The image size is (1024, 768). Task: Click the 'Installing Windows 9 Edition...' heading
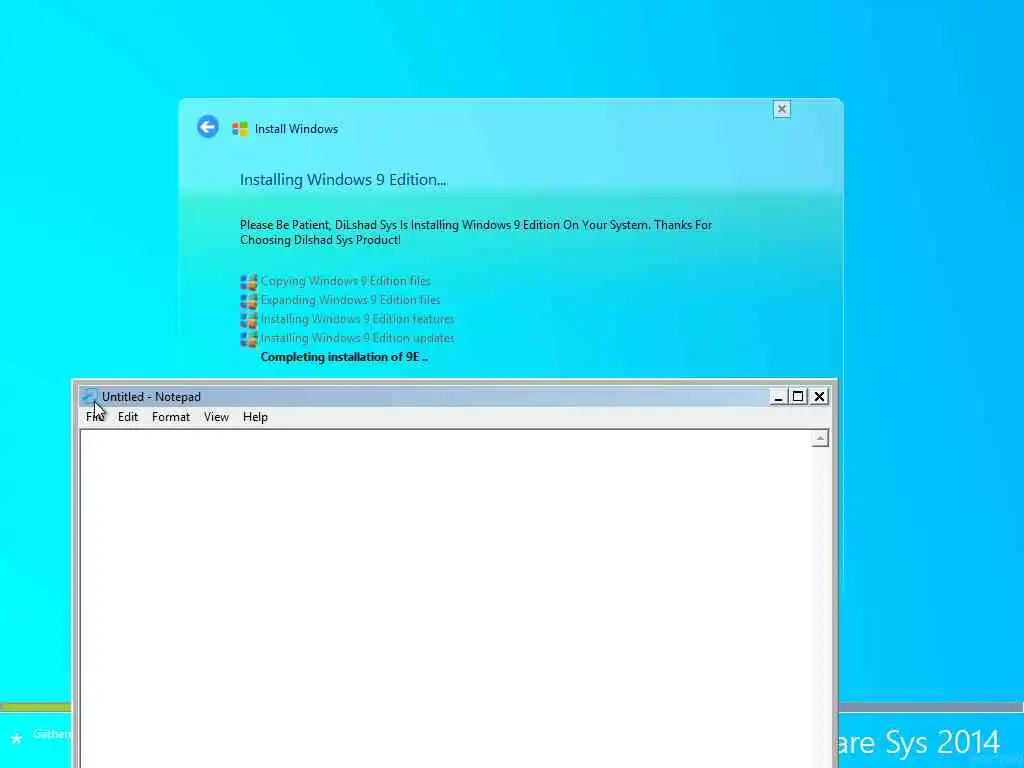pos(343,180)
